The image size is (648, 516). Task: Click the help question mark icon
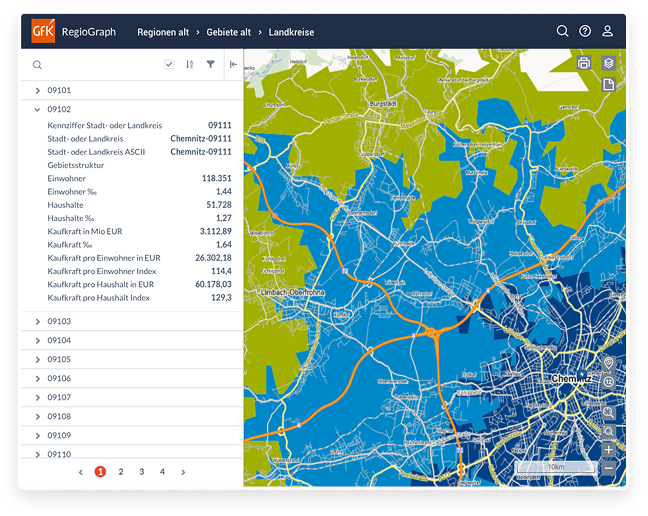585,31
